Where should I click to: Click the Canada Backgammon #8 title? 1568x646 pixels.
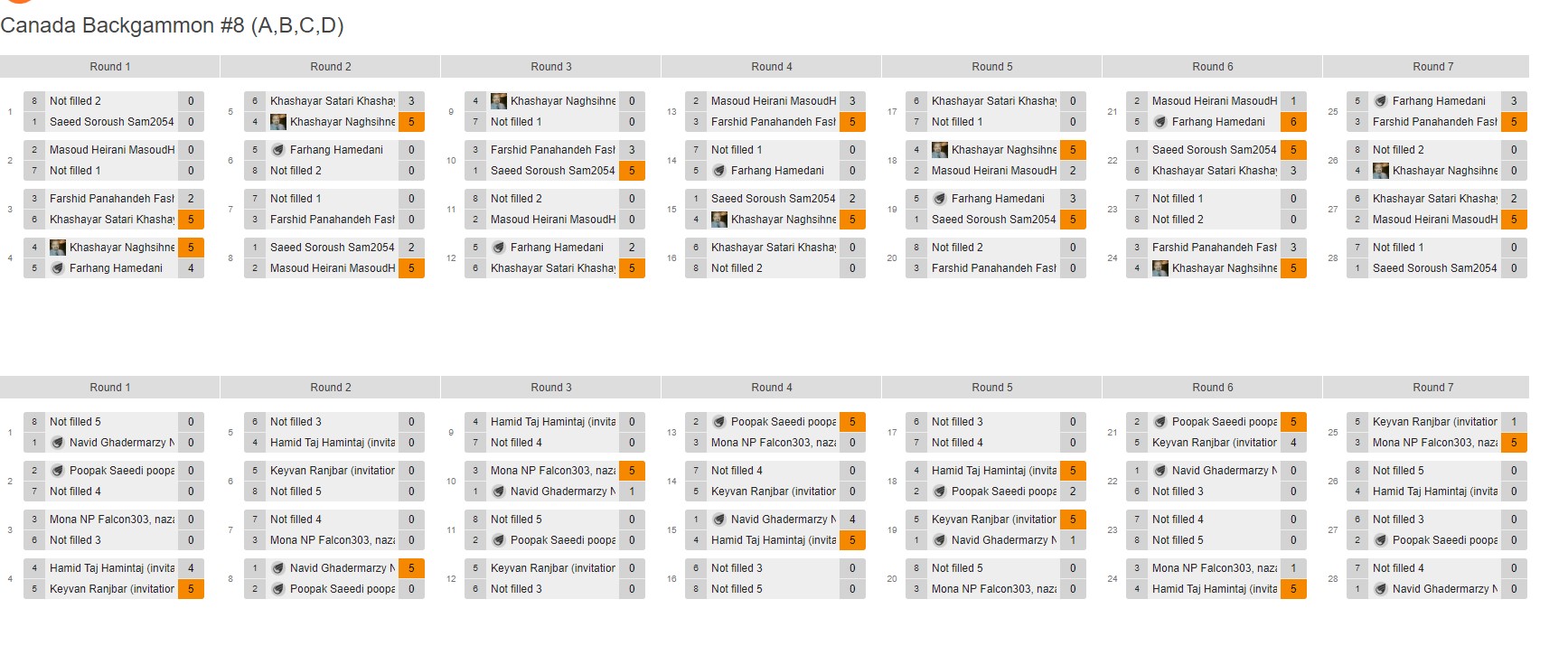pyautogui.click(x=172, y=25)
